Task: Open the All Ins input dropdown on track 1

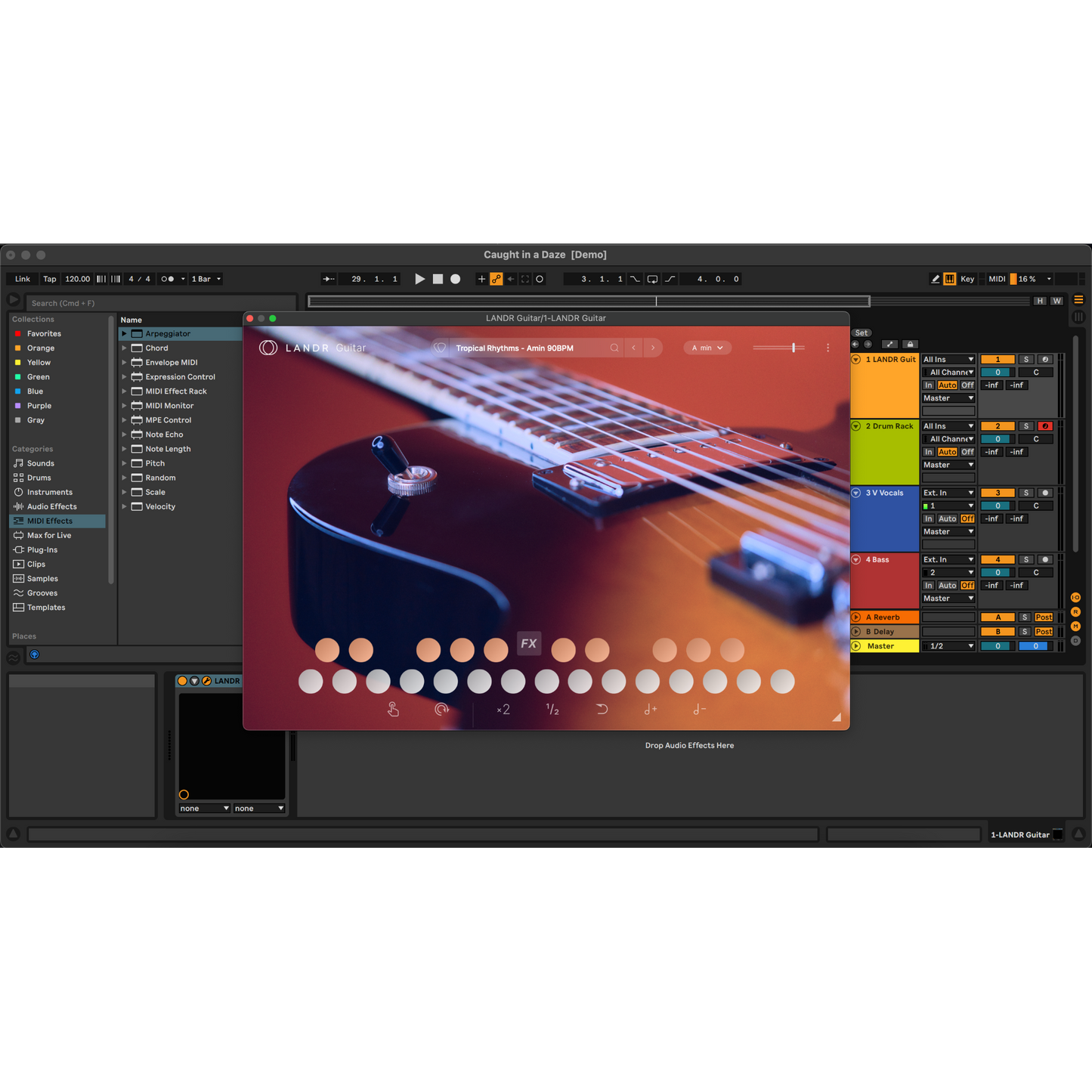Action: [x=948, y=359]
